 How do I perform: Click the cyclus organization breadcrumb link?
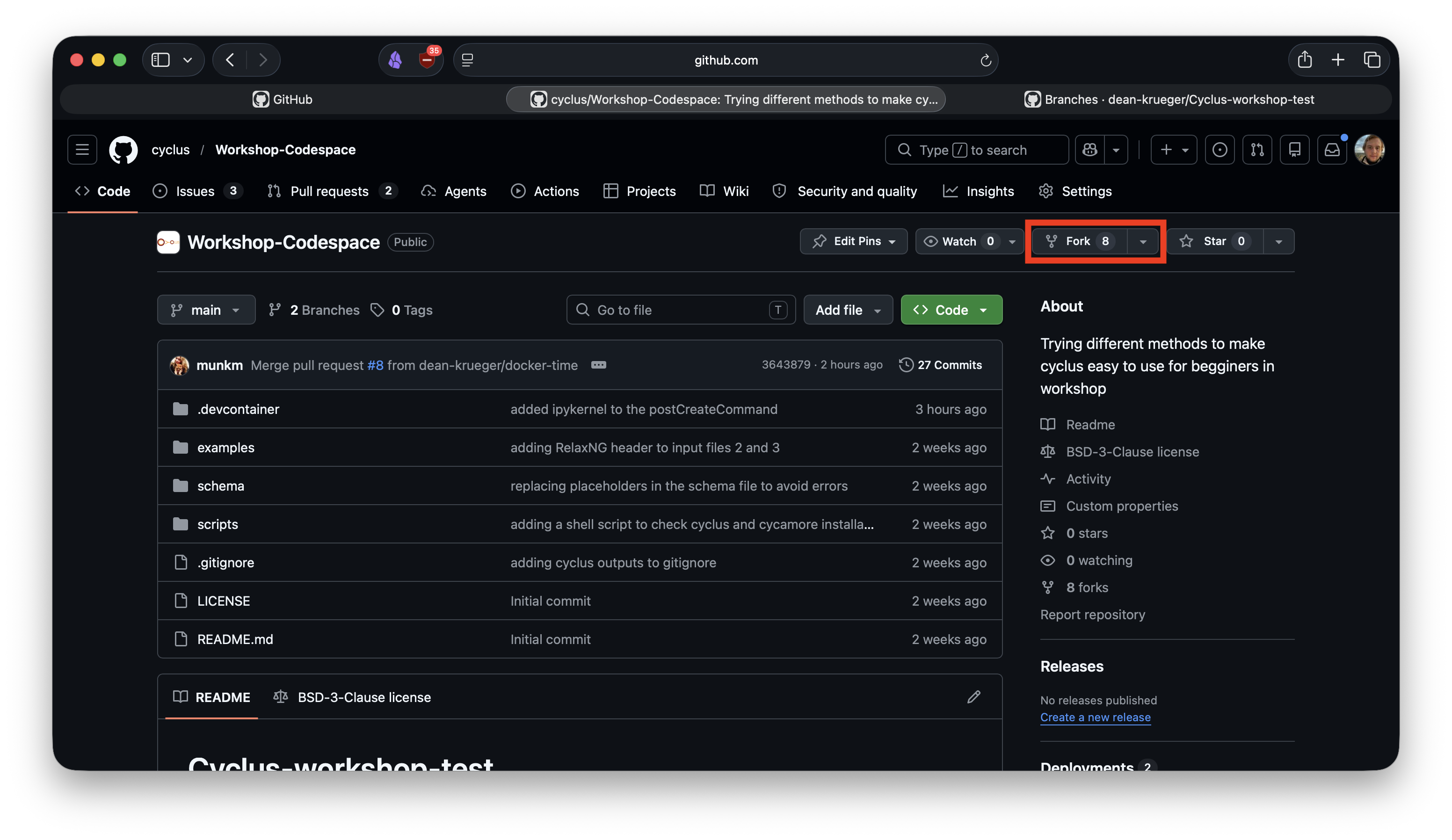[x=171, y=150]
